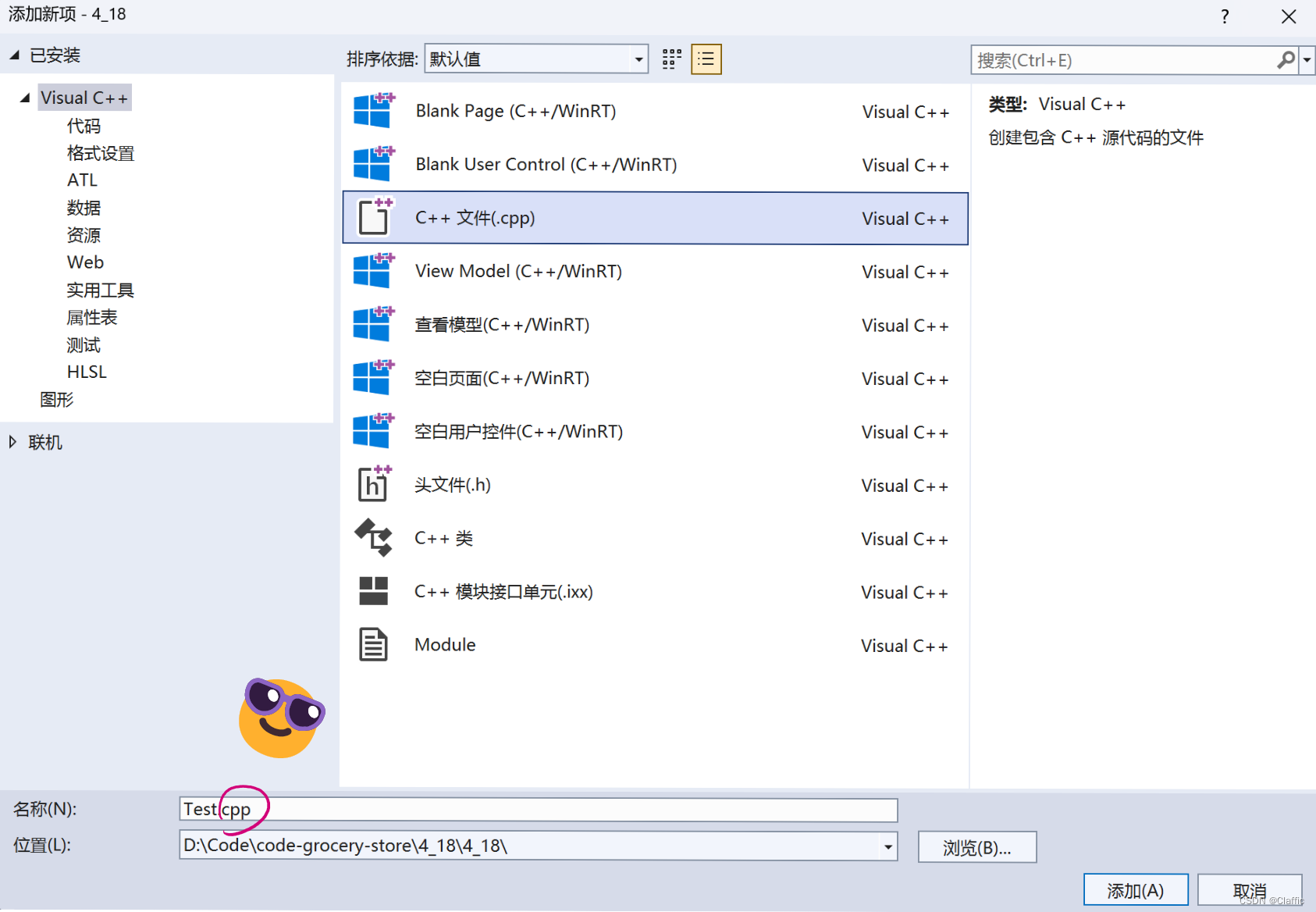The image size is (1316, 912).
Task: Select Blank Page (C++/WinRT) text
Action: [516, 111]
